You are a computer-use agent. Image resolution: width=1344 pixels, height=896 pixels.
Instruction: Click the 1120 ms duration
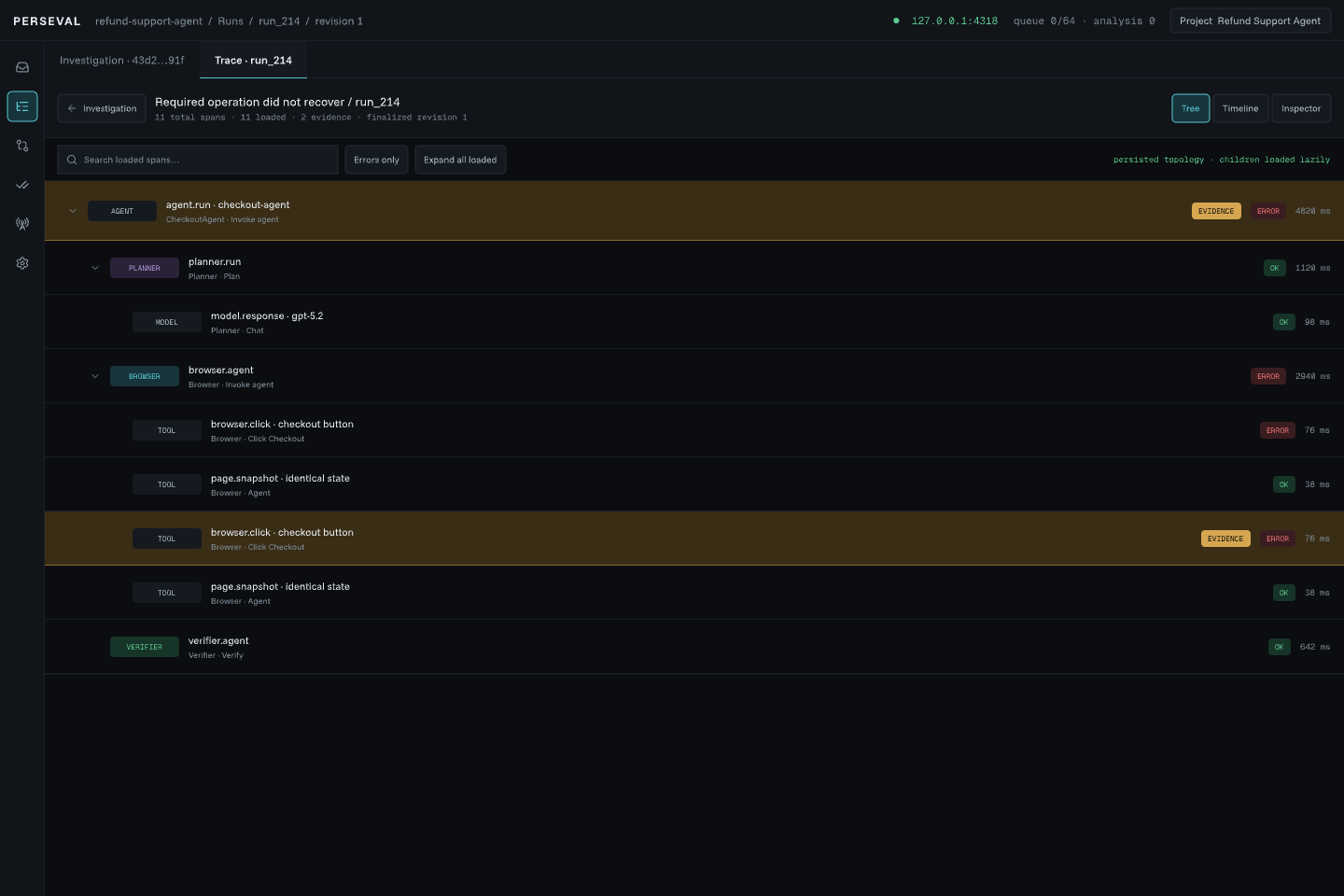tap(1313, 268)
